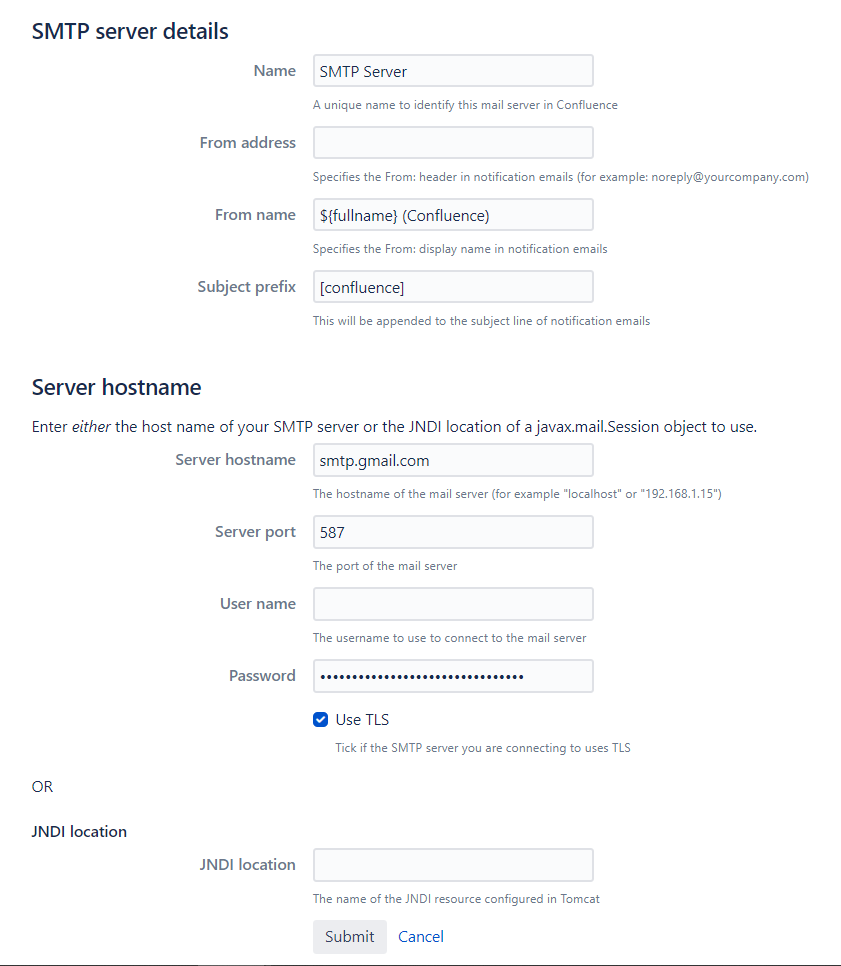841x966 pixels.
Task: Select the From name text box
Action: (x=452, y=214)
